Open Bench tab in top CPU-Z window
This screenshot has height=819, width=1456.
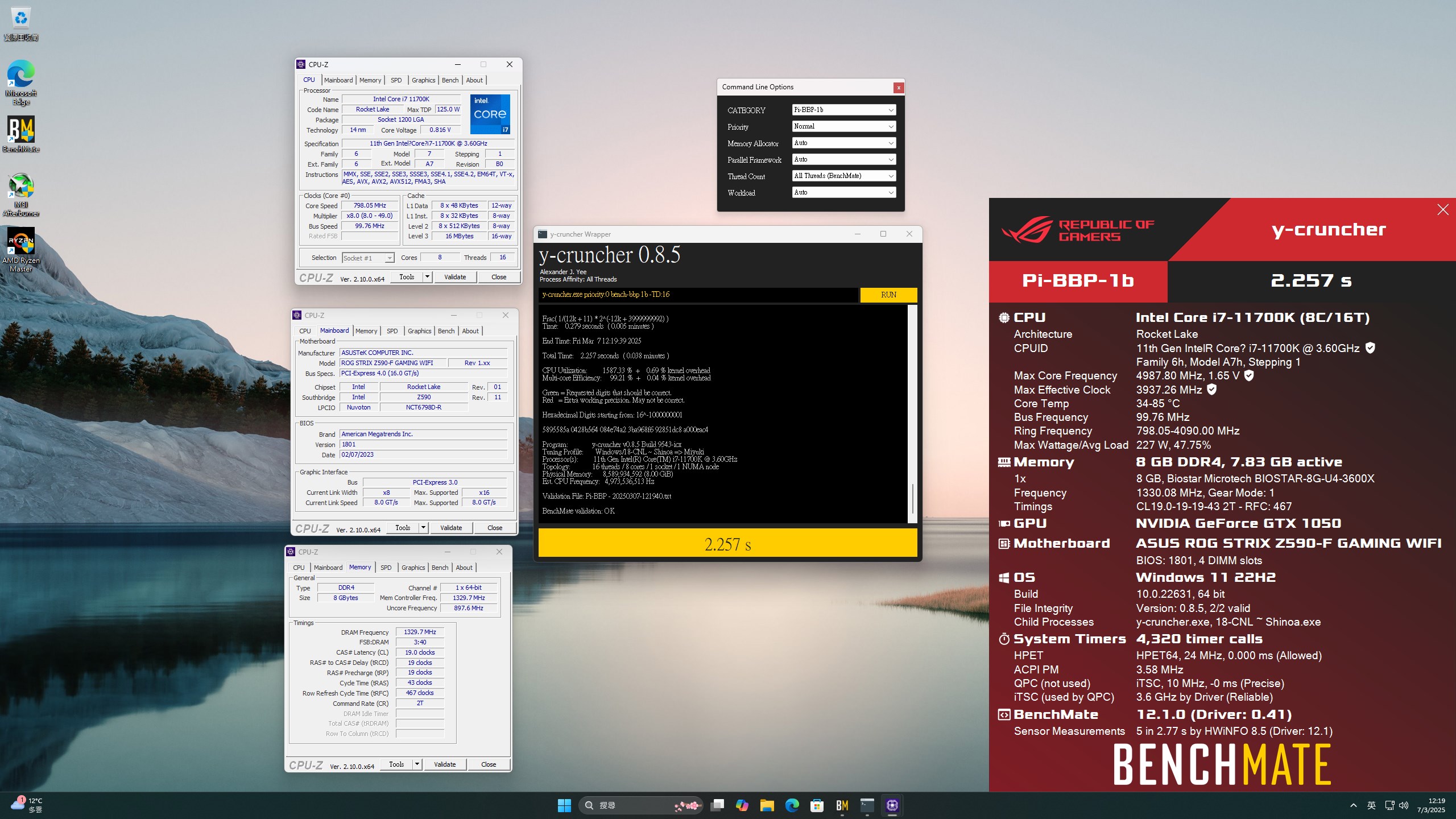450,80
